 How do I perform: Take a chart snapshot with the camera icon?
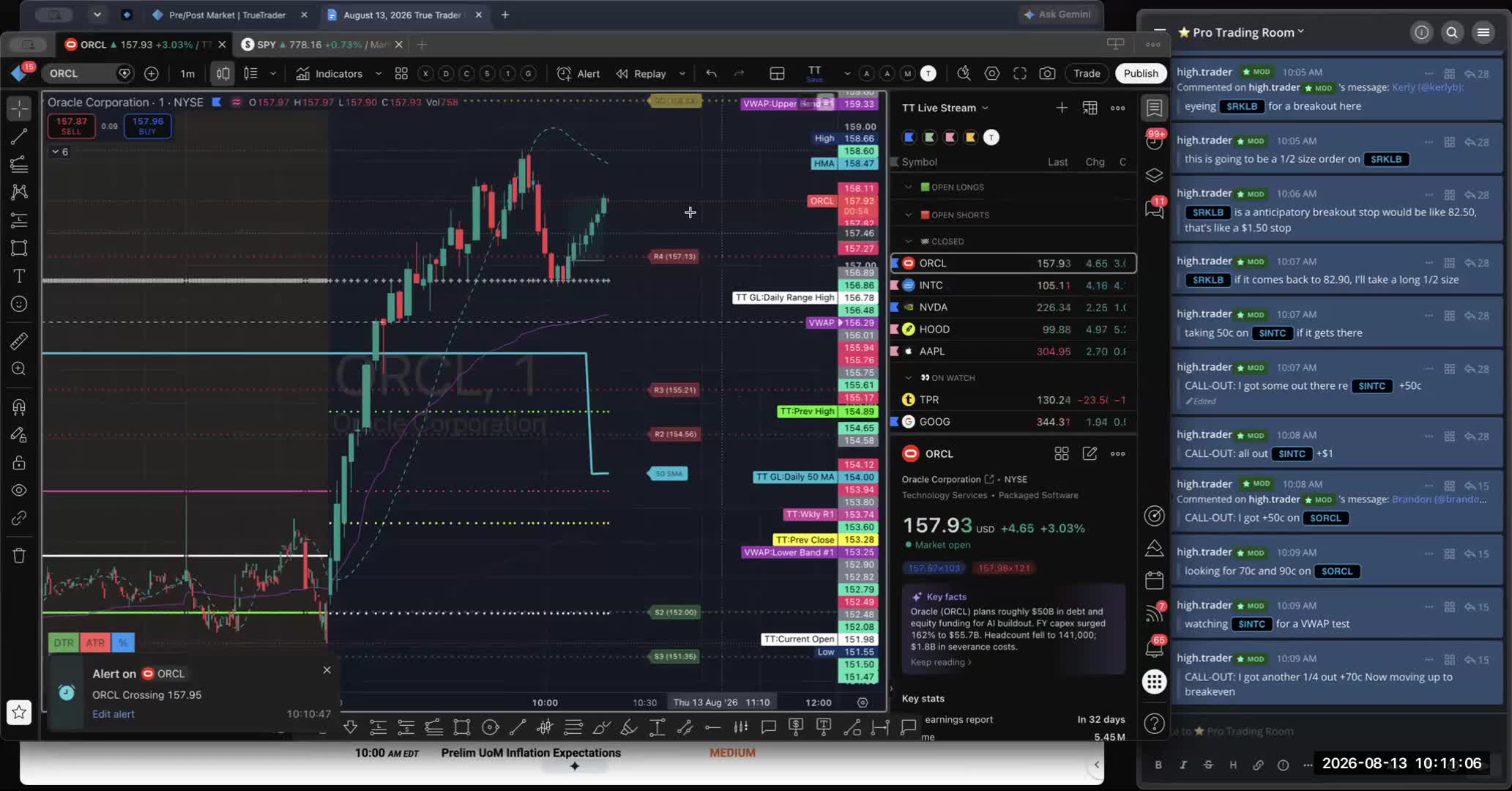[x=1047, y=73]
